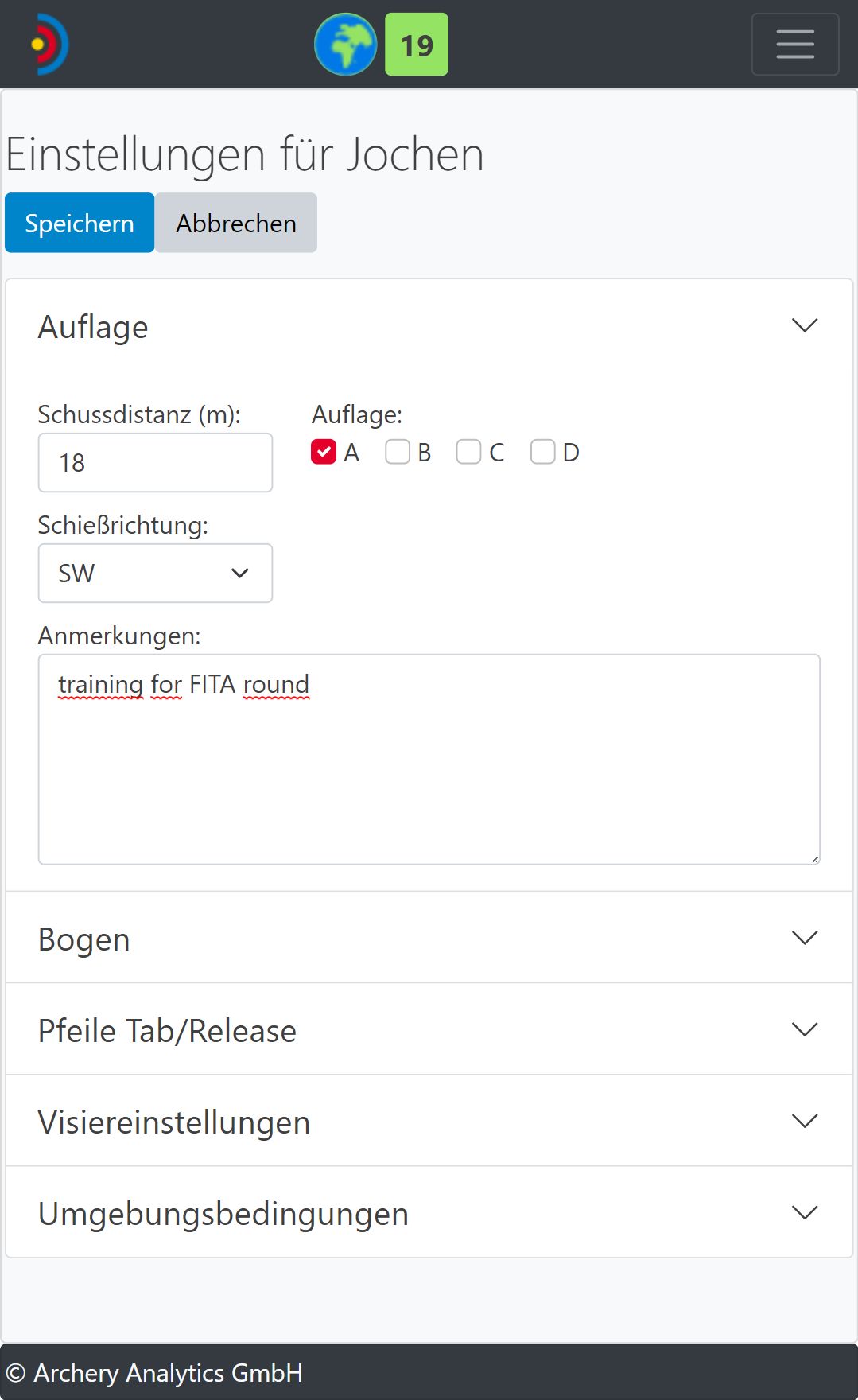Click the Speichern button
The width and height of the screenshot is (858, 1400).
[x=80, y=223]
